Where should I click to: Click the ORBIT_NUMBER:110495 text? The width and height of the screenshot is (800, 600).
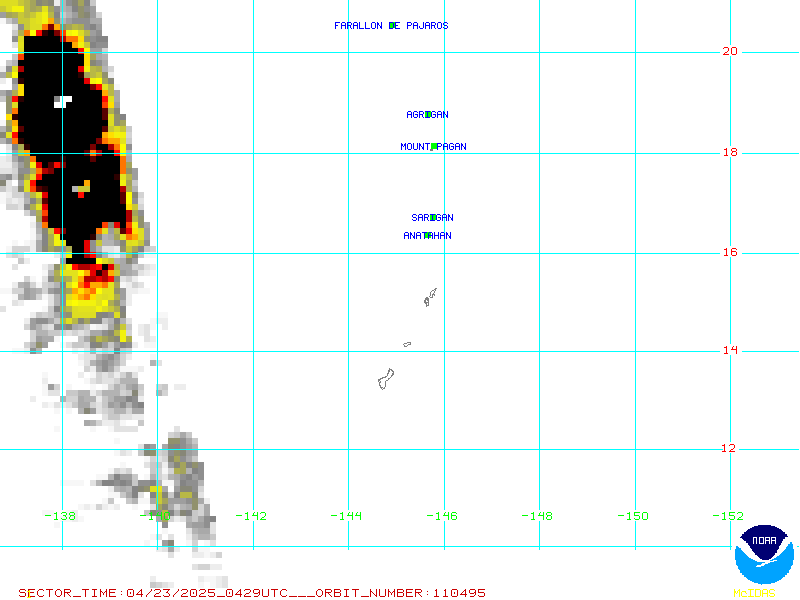pos(401,593)
